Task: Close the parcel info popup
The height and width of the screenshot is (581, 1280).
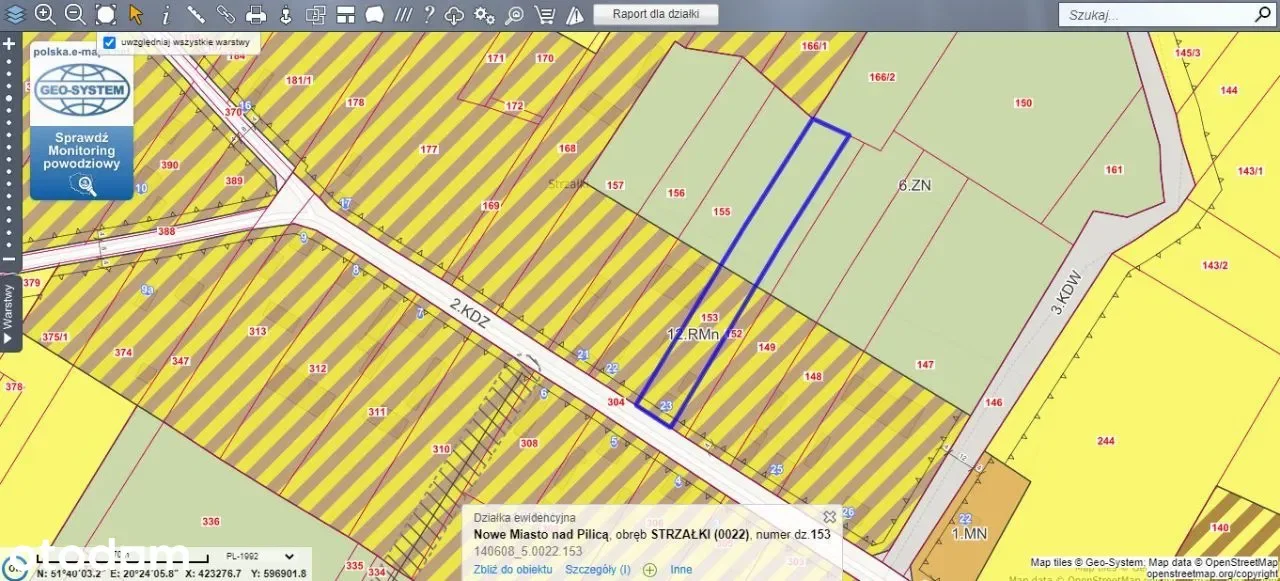Action: coord(829,517)
